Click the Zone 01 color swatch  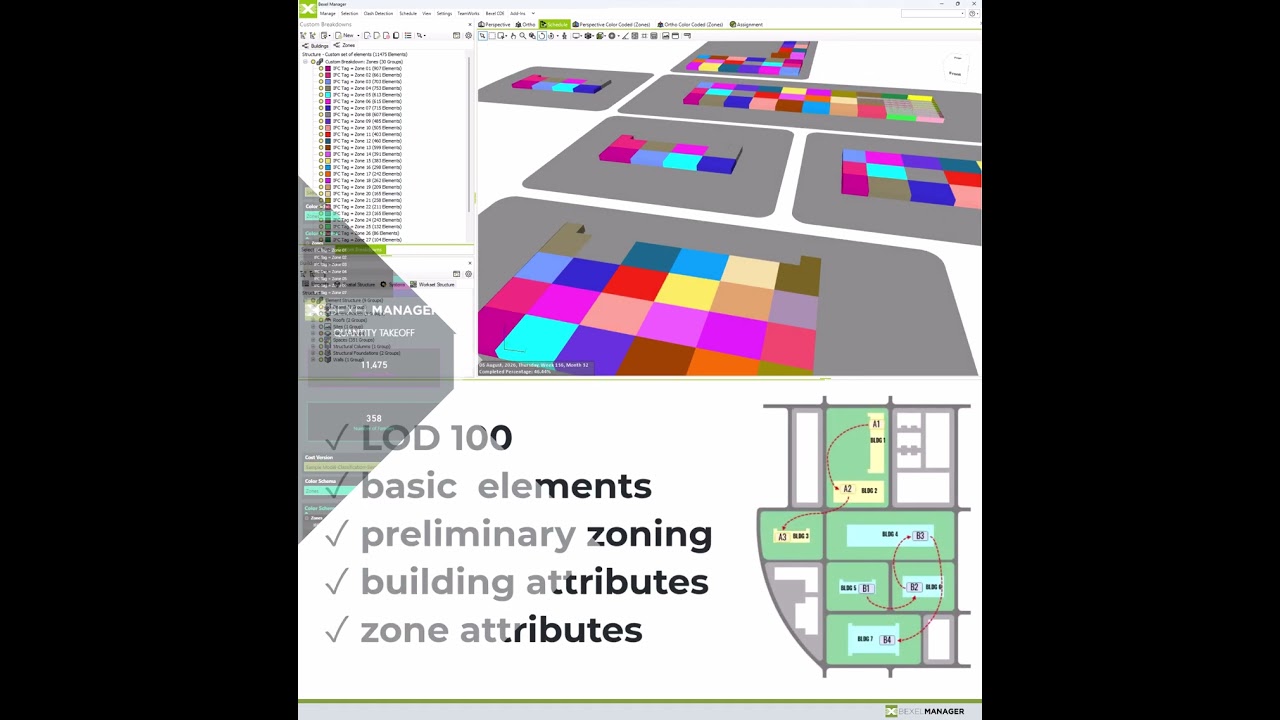point(327,68)
